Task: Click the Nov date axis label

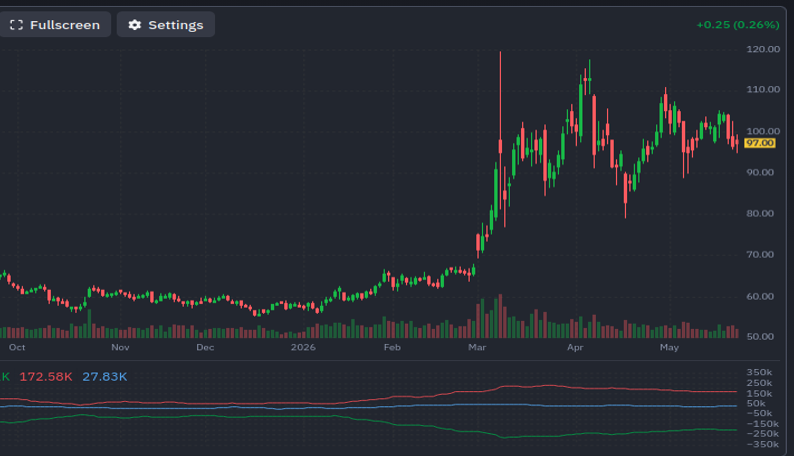Action: tap(120, 347)
